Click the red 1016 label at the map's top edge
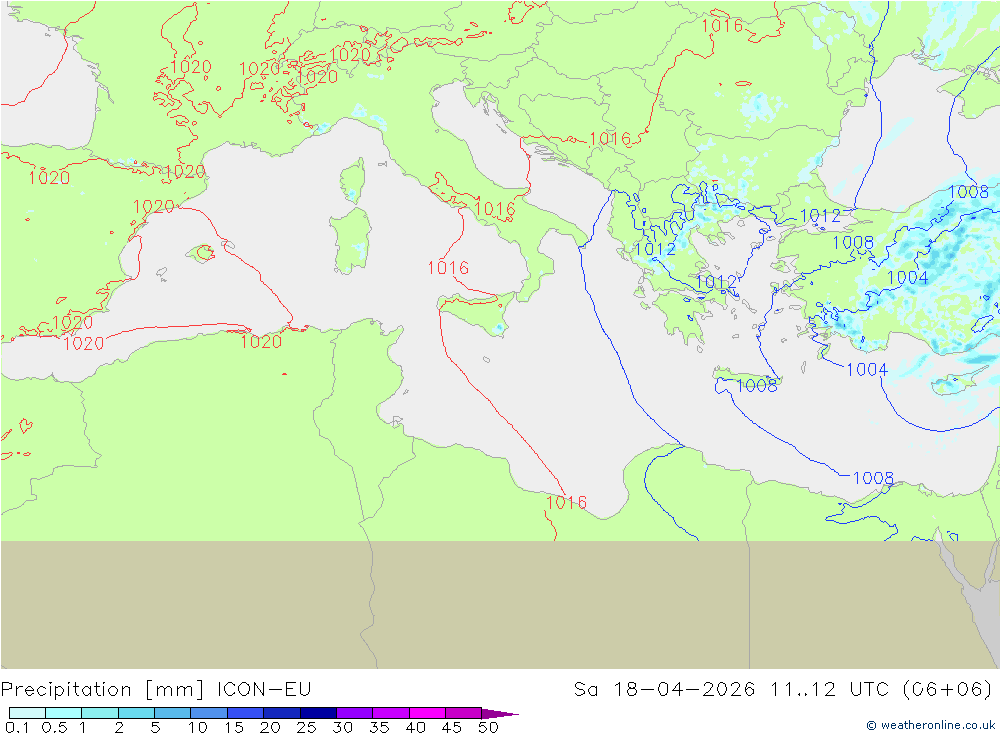1000x733 pixels. point(722,25)
